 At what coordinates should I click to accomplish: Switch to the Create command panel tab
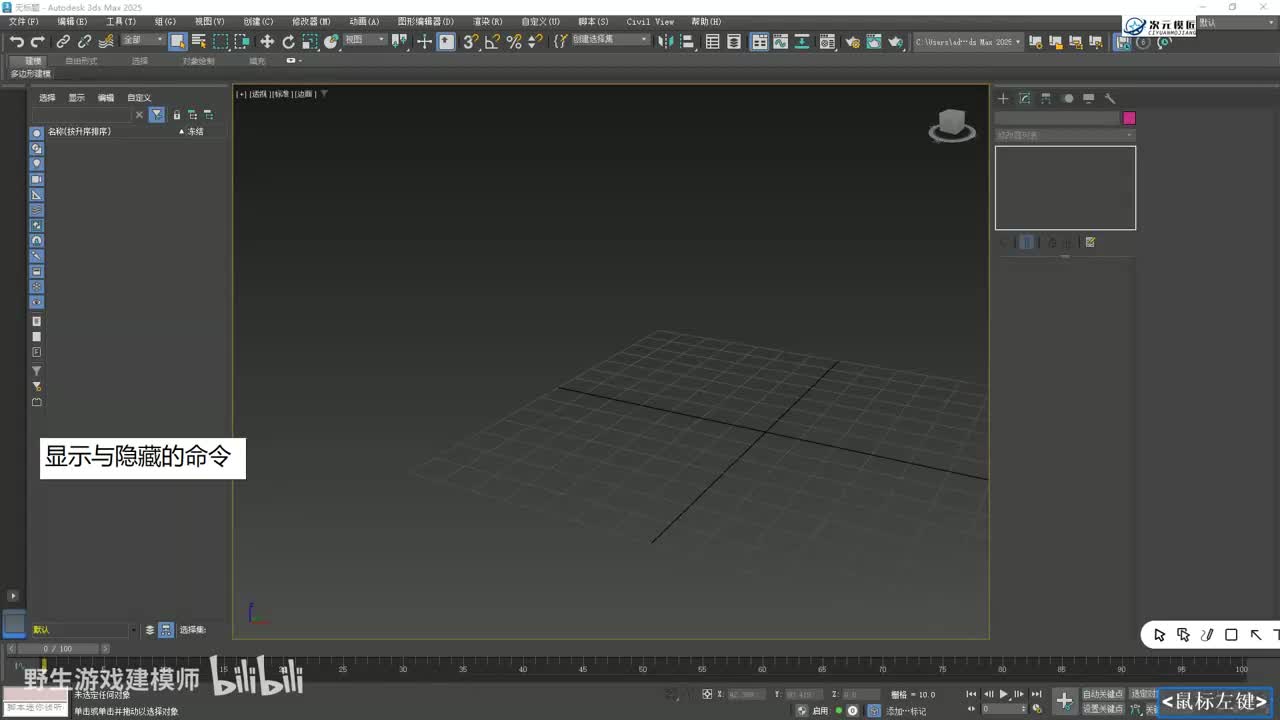(x=1003, y=98)
